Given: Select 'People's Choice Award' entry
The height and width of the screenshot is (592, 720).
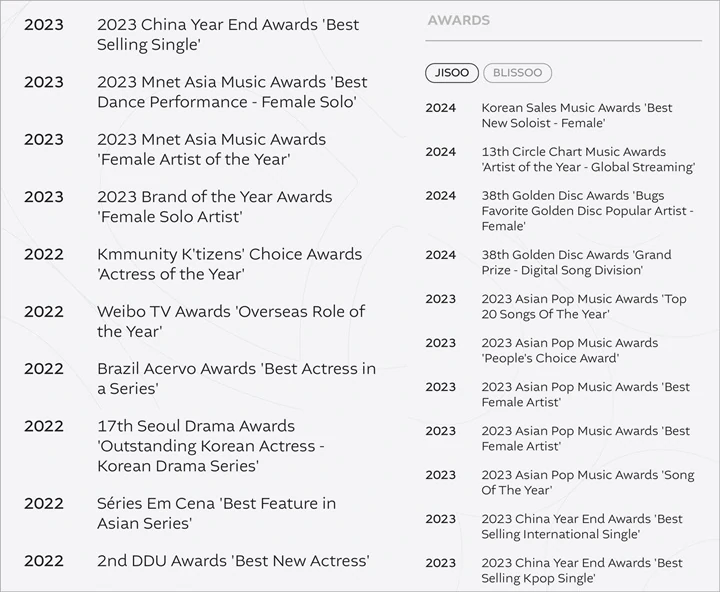Looking at the screenshot, I should (x=569, y=350).
